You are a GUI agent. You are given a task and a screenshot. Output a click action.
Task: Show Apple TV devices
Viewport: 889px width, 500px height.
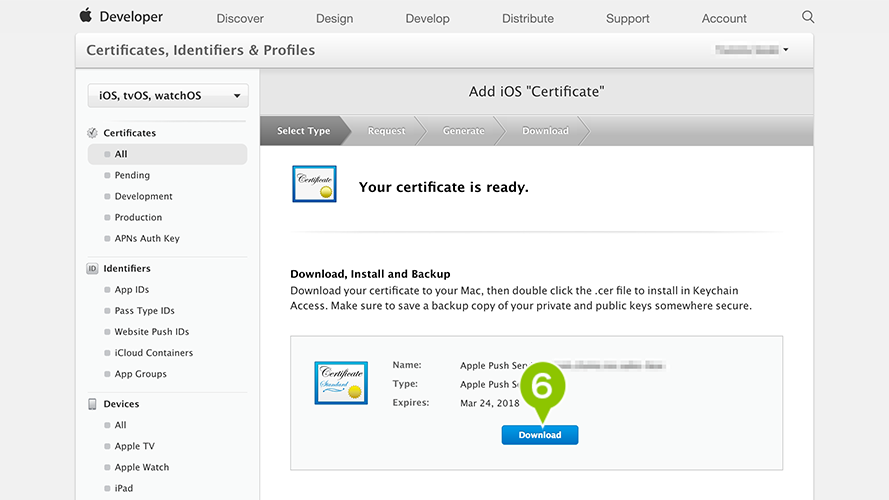click(x=134, y=446)
